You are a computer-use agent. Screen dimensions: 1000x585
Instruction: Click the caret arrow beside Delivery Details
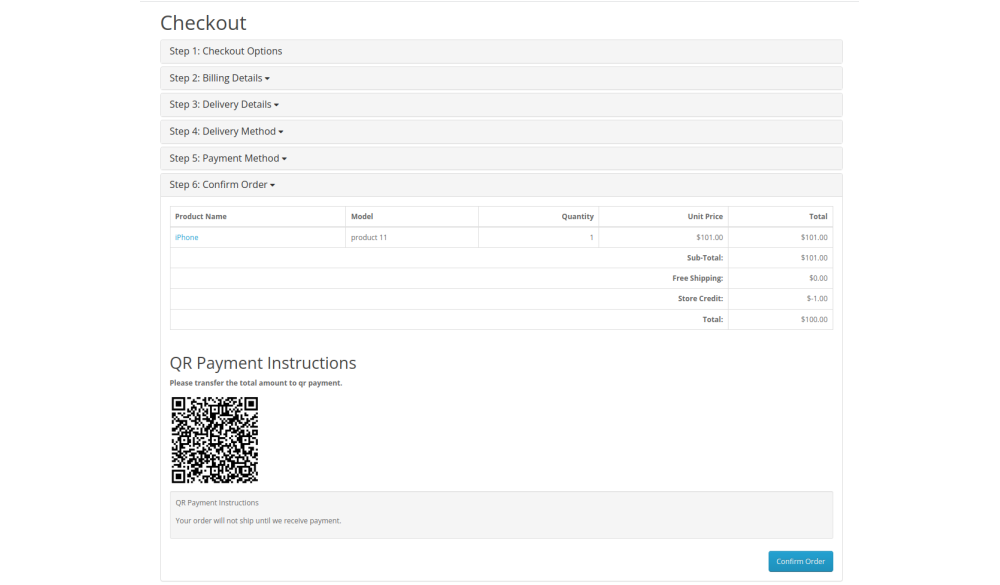point(276,105)
